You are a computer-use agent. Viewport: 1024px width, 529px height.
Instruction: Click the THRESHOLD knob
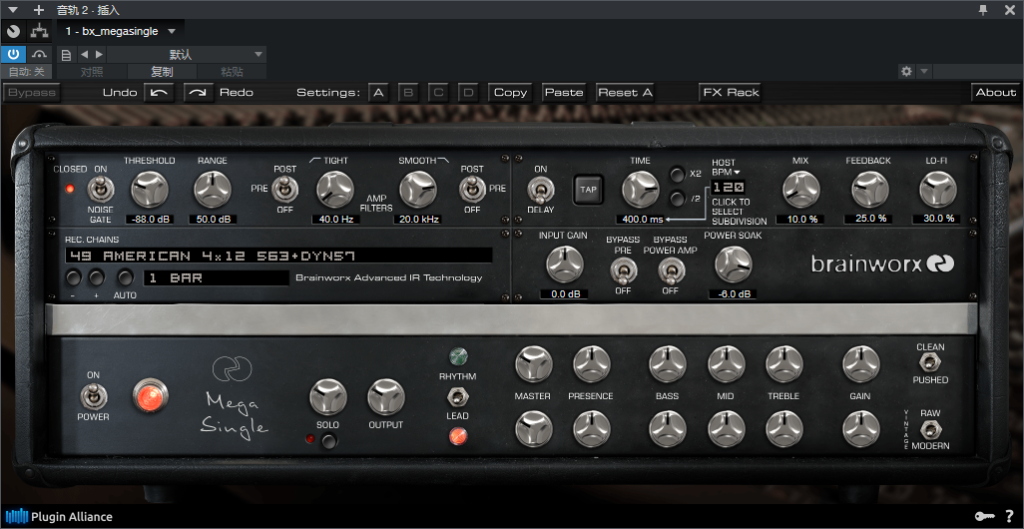(150, 190)
